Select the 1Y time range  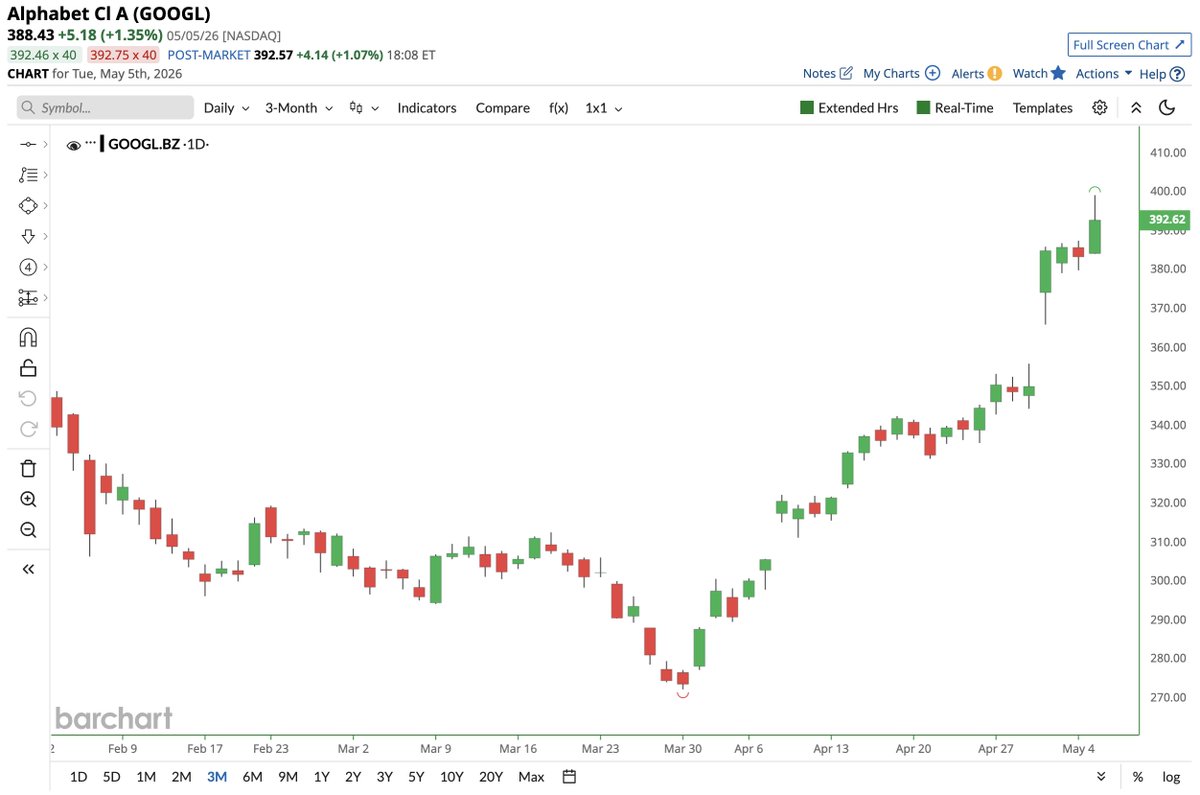[x=322, y=777]
